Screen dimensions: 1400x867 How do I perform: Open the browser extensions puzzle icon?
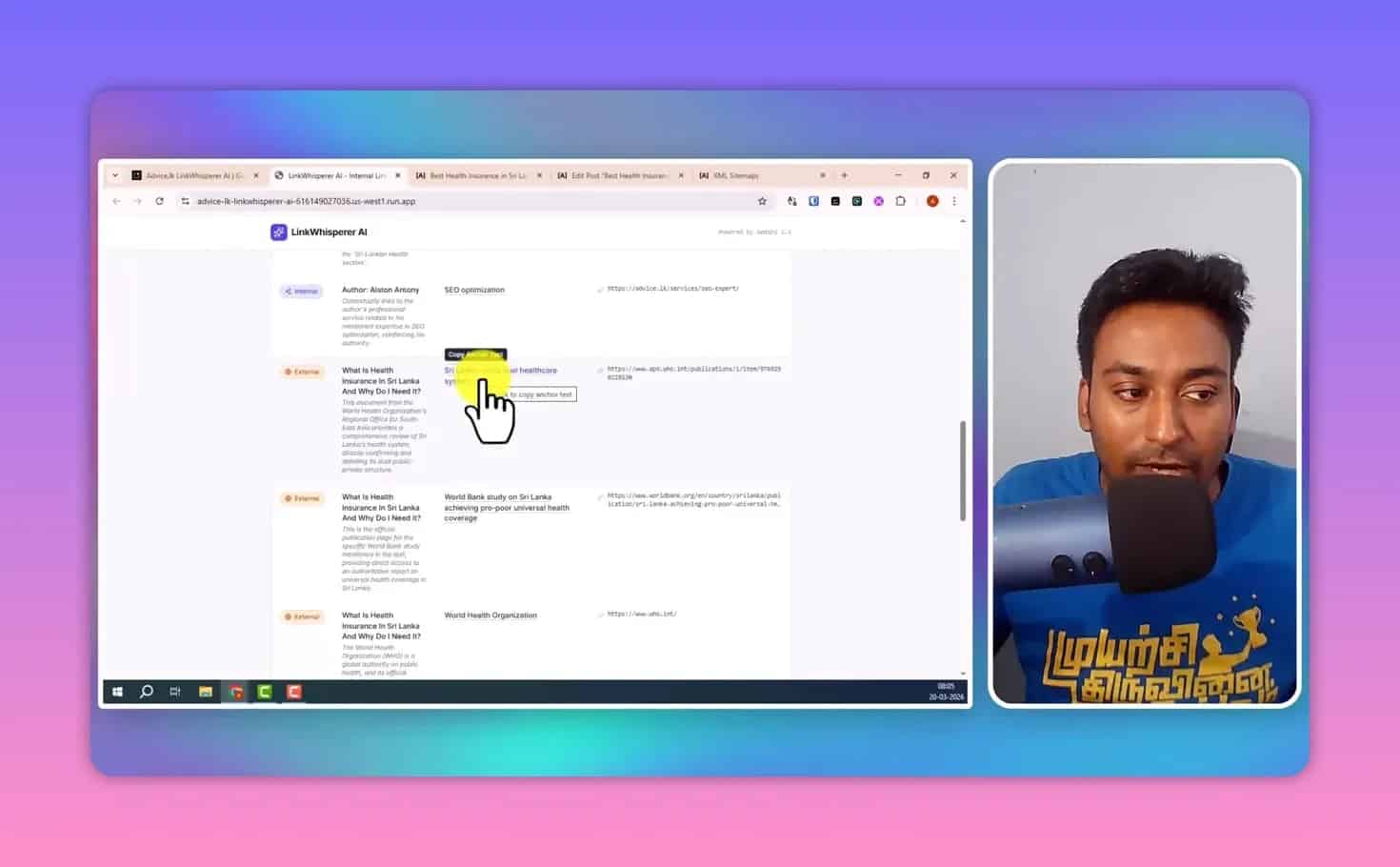[900, 201]
